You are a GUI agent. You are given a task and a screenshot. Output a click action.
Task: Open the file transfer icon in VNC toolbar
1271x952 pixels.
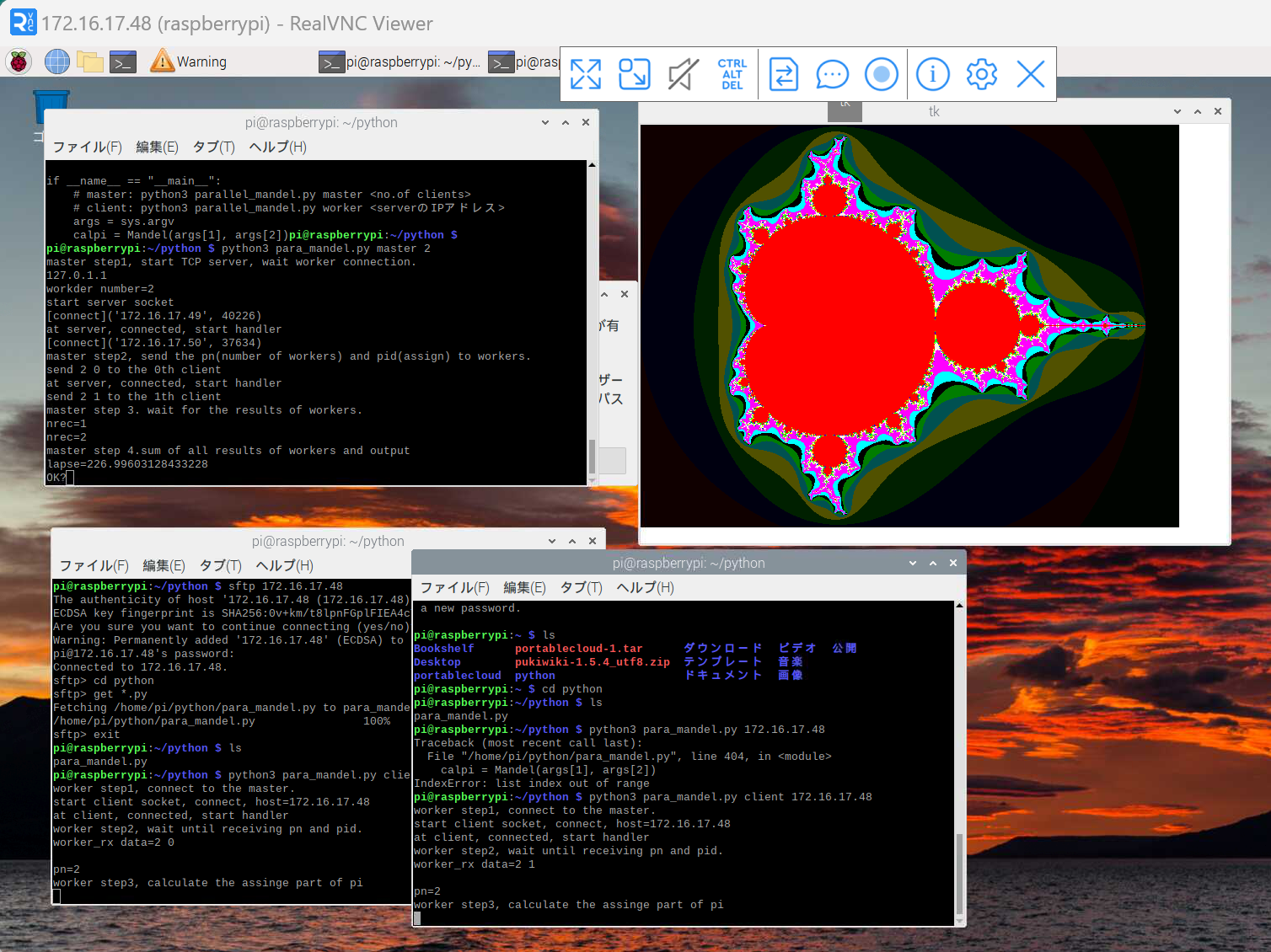(x=784, y=74)
